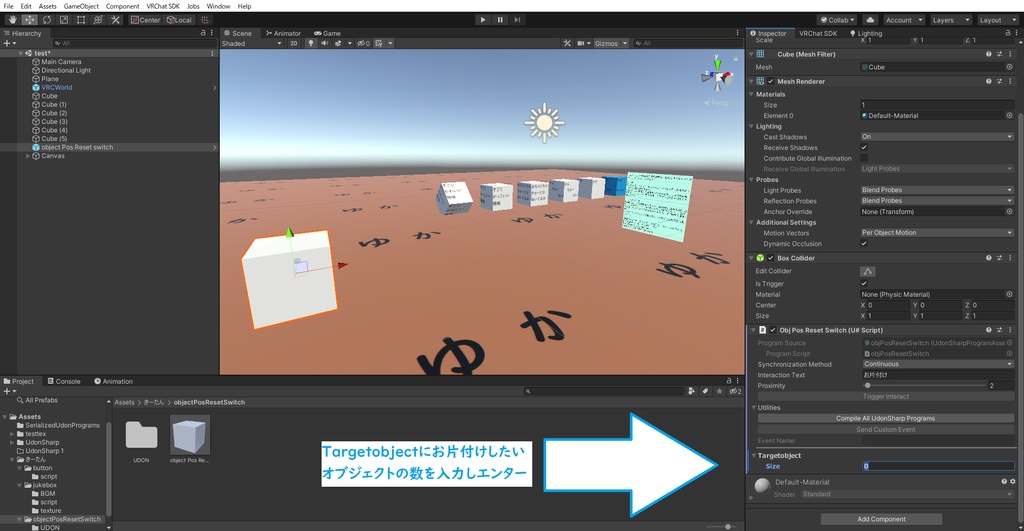Open Layout dropdown
Viewport: 1024px width, 531px height.
point(997,20)
